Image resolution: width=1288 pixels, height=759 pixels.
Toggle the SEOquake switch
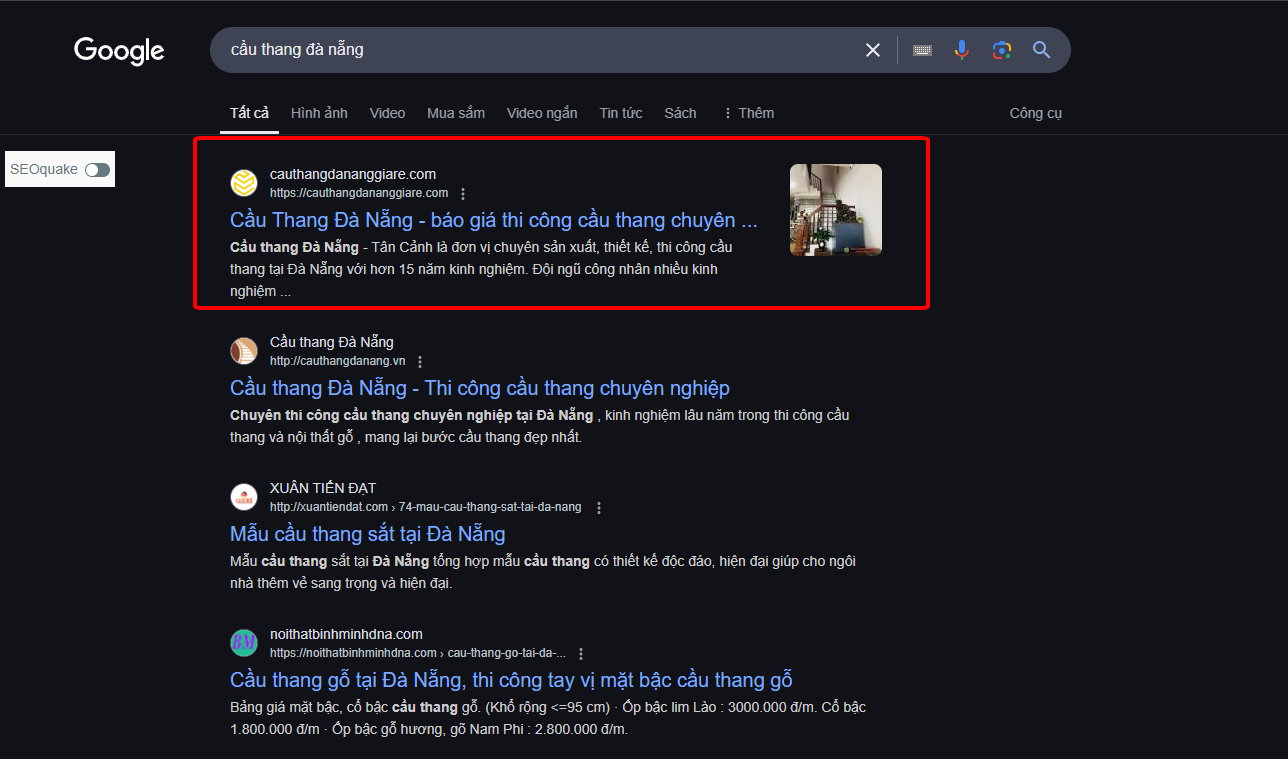[97, 170]
